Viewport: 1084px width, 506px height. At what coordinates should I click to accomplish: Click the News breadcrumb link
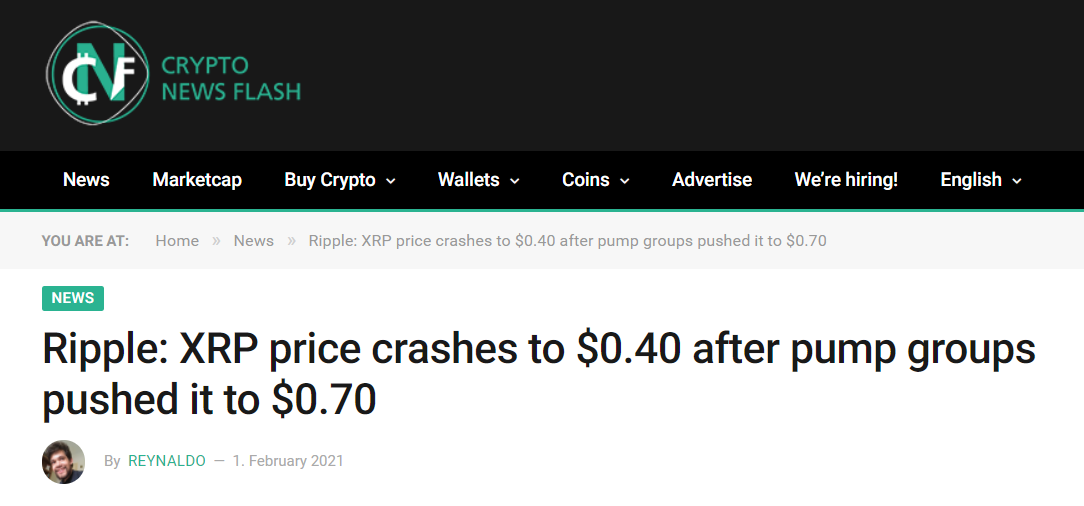pos(254,241)
